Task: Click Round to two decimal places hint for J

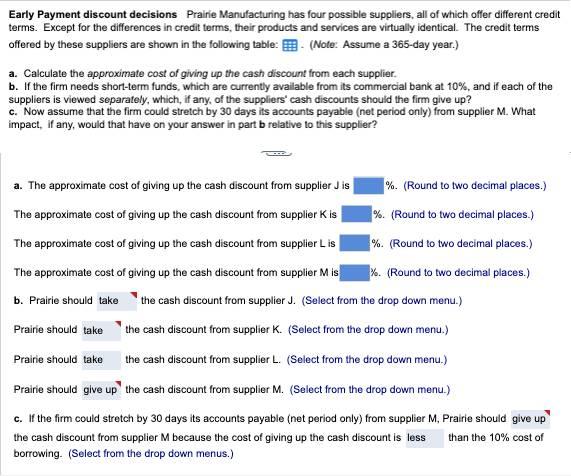Action: (475, 186)
